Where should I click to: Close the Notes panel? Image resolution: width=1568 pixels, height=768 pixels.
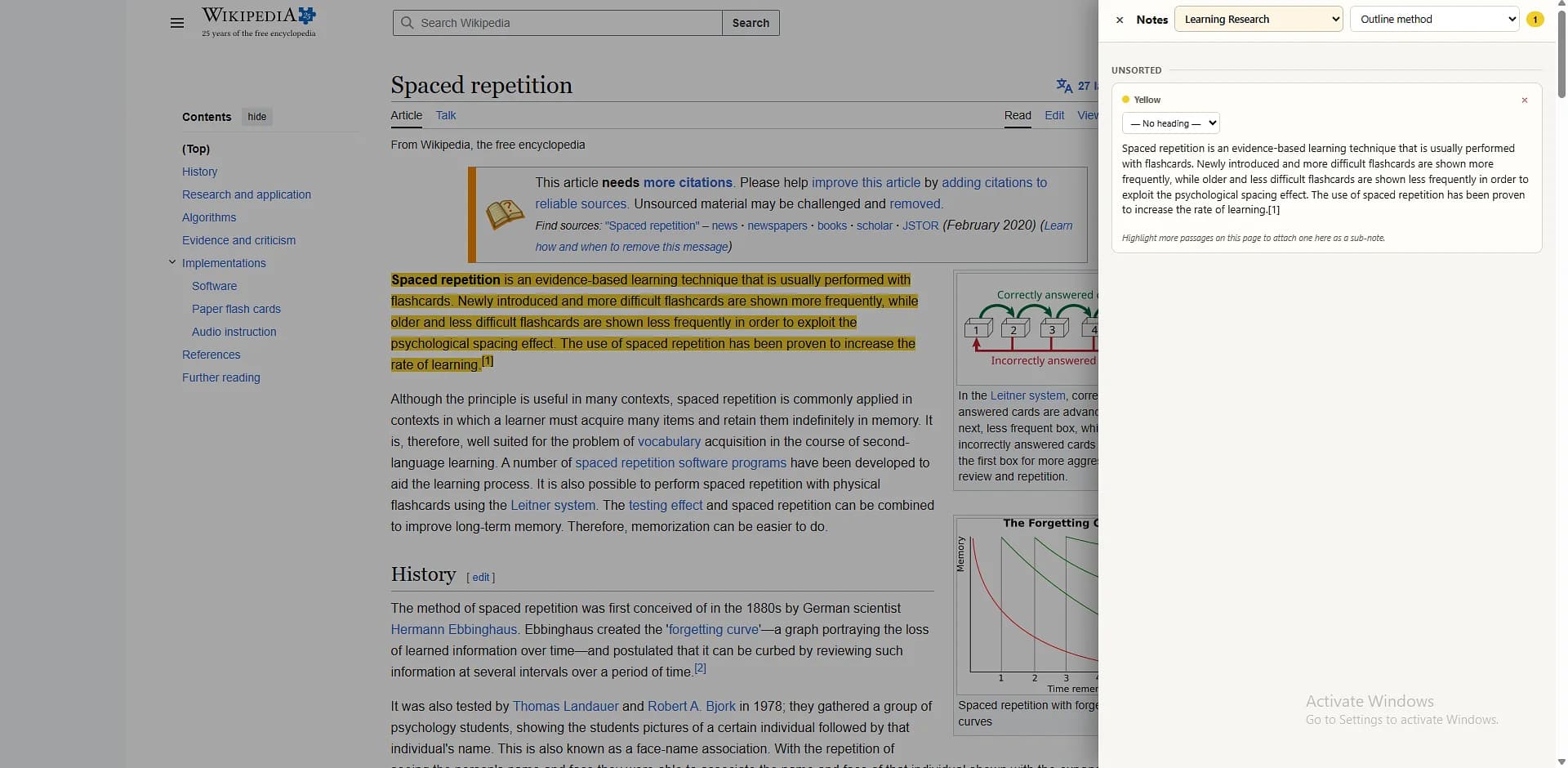point(1120,20)
